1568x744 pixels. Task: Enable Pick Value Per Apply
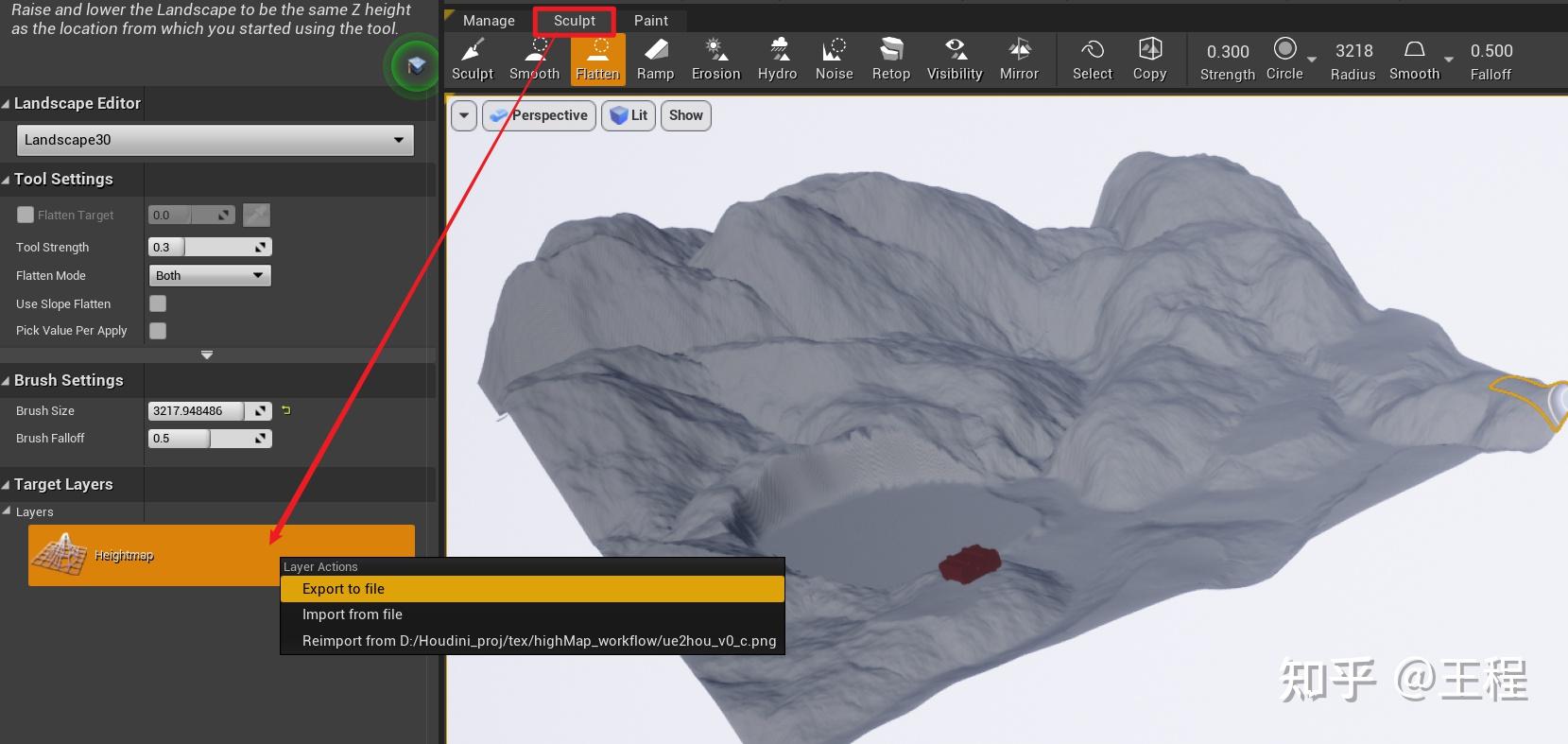(158, 330)
